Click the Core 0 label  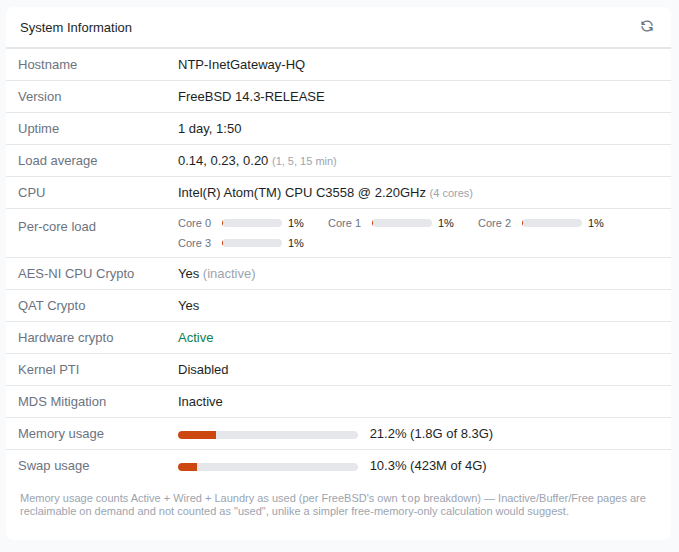point(194,223)
